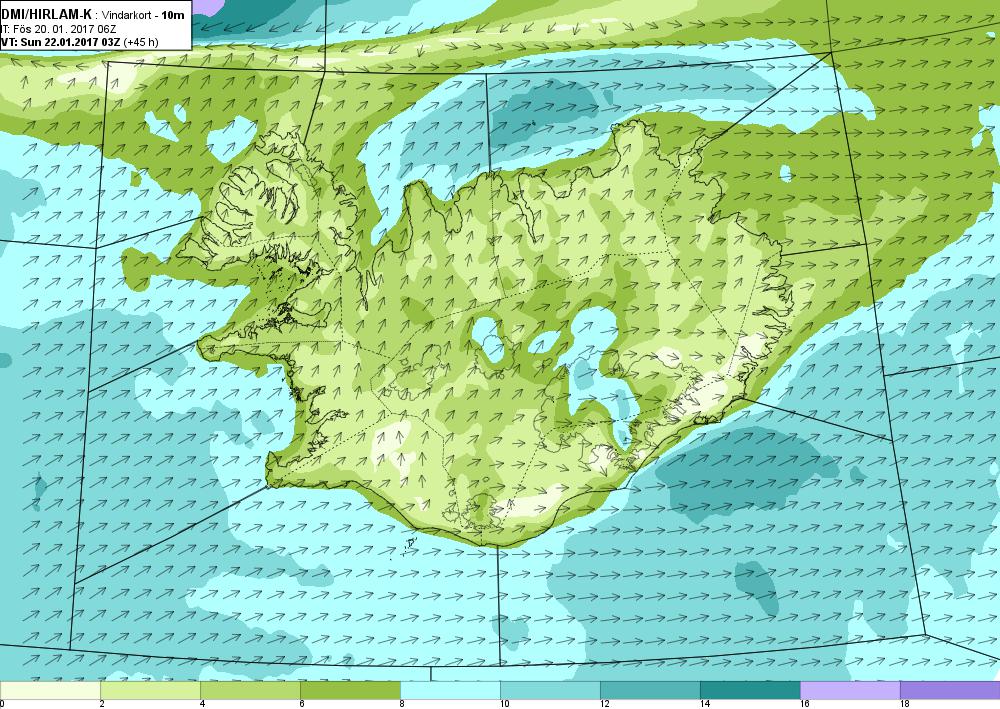The width and height of the screenshot is (1000, 709).
Task: Select the 'Fös 20. 01. 2017 06Z' line
Action: [x=64, y=29]
